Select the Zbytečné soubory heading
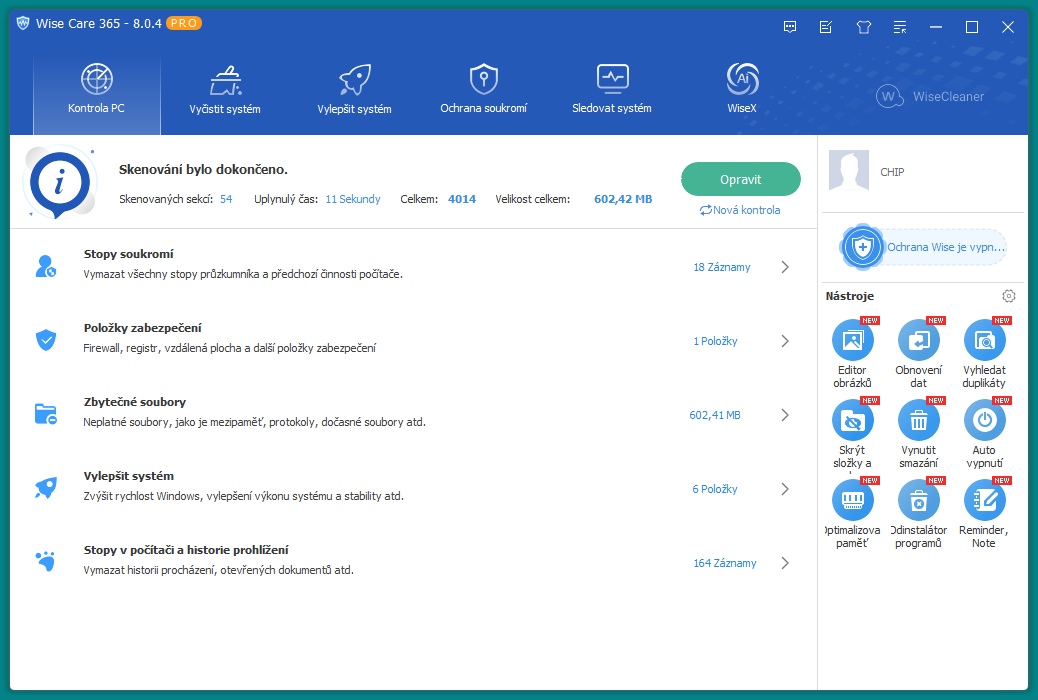This screenshot has width=1038, height=700. click(134, 402)
